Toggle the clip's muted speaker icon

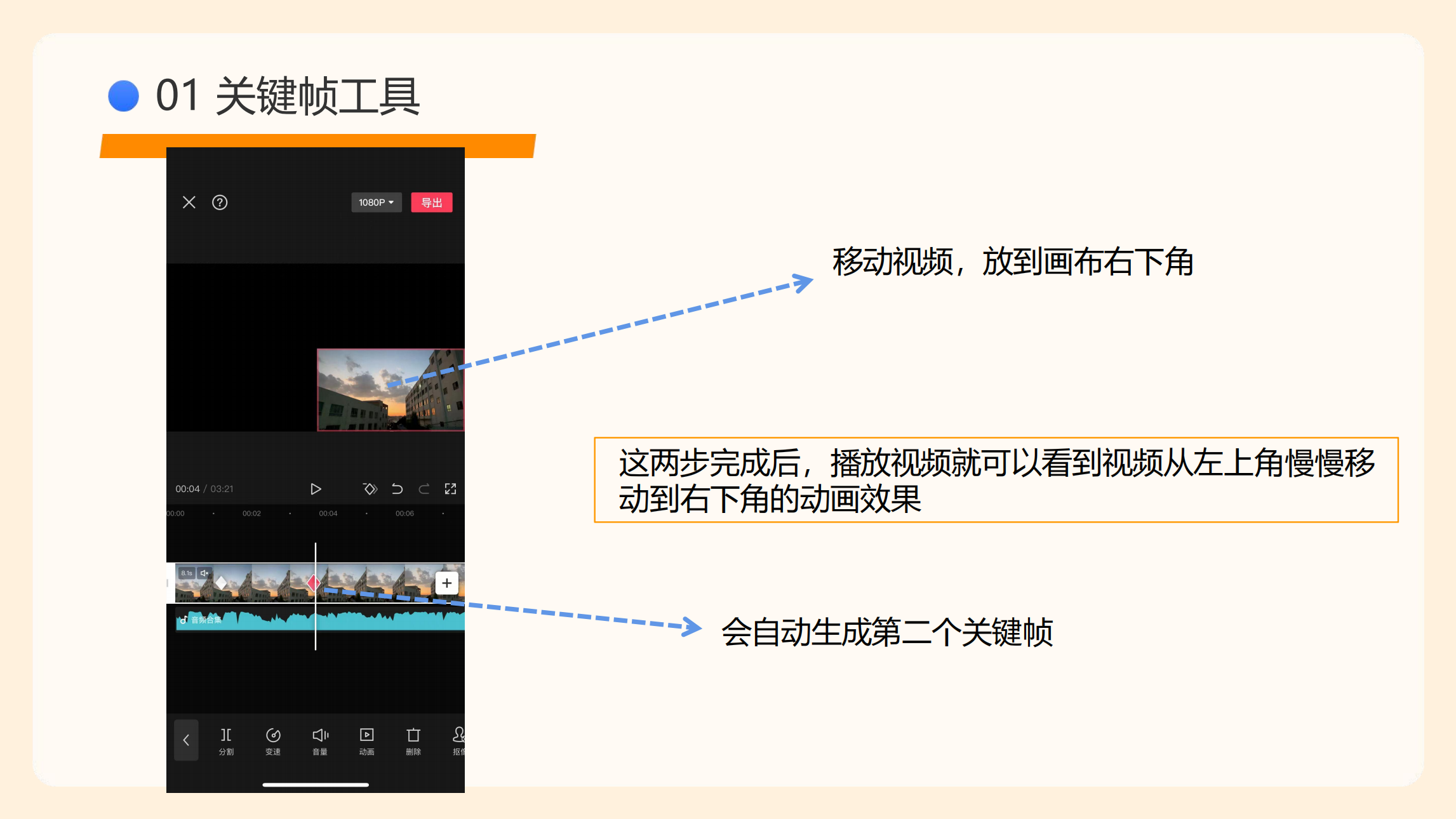click(204, 573)
